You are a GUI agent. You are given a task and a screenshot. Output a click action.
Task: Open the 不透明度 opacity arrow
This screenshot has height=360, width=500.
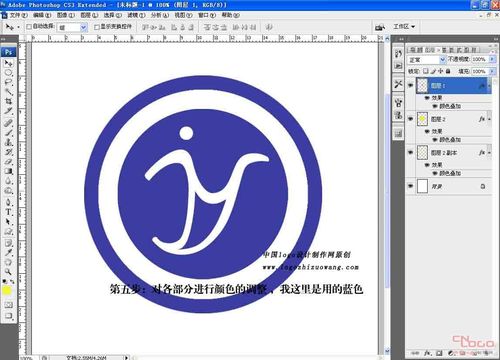coord(492,59)
